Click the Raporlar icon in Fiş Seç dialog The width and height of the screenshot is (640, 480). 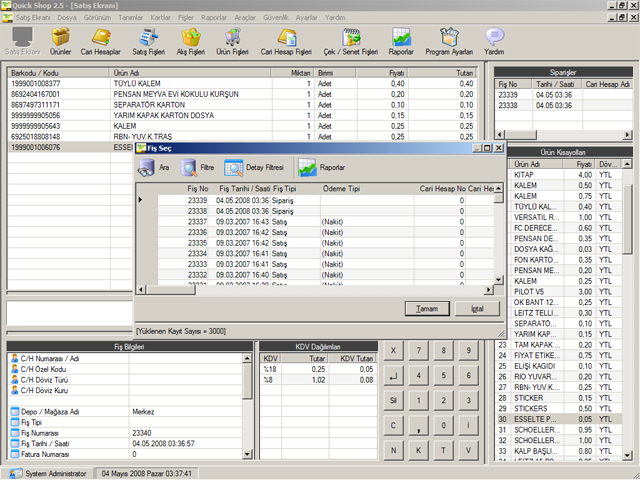[x=307, y=168]
